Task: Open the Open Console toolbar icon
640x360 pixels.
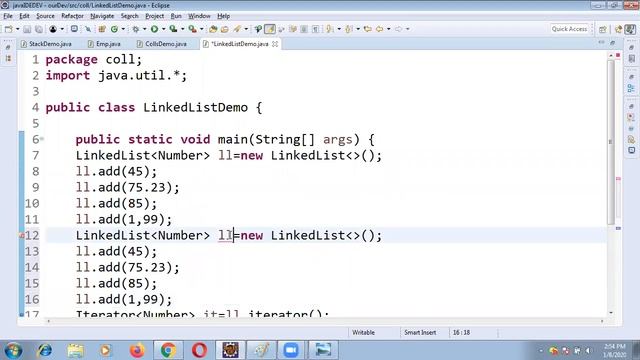Action: click(x=74, y=29)
